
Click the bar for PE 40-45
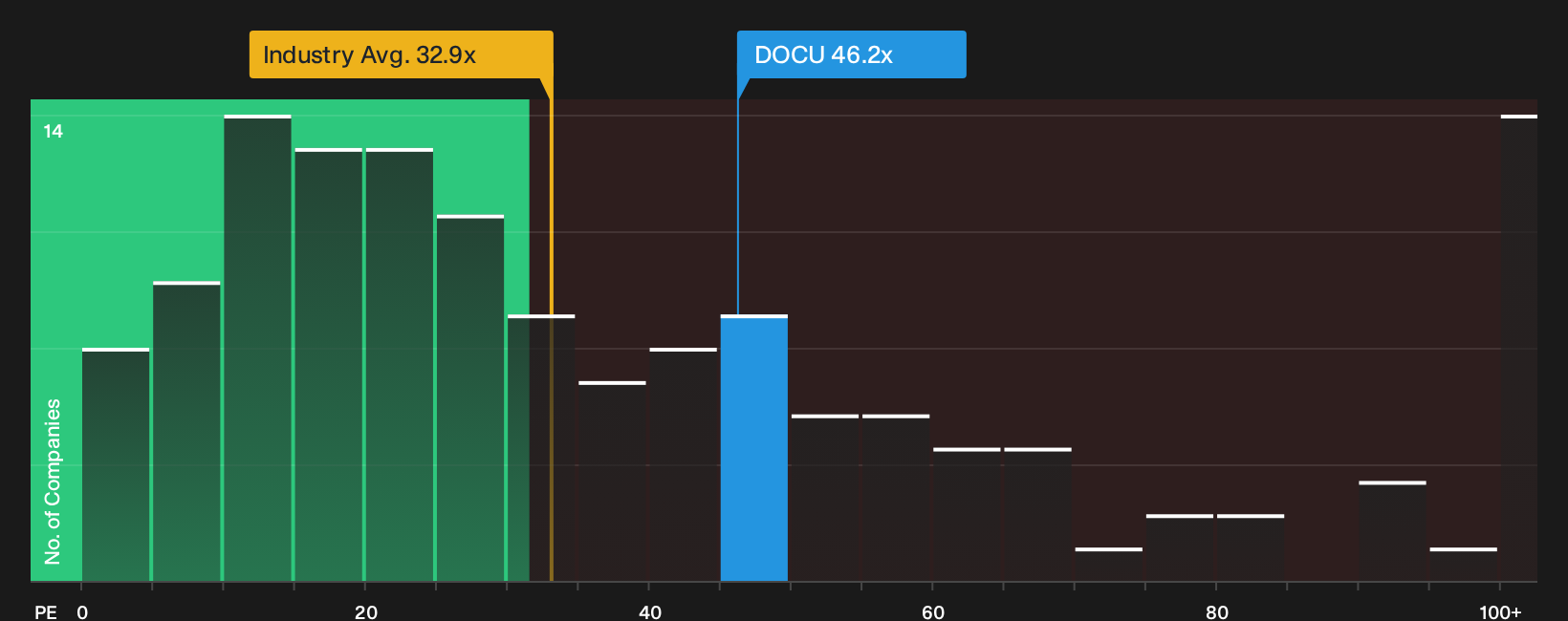tap(684, 465)
